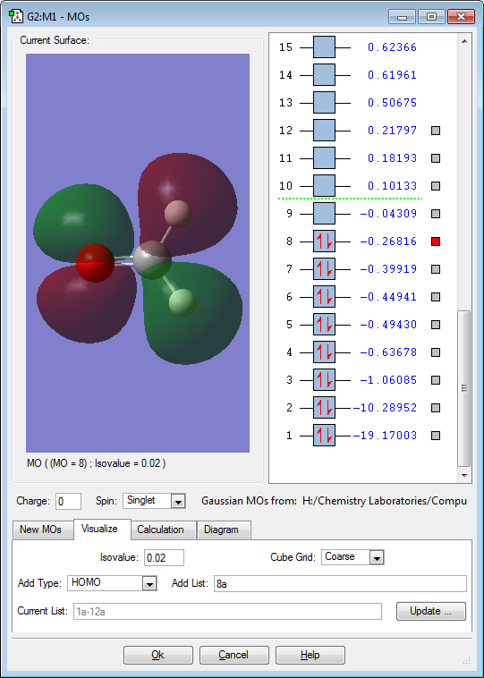
Task: Click the Ok button
Action: tap(158, 655)
